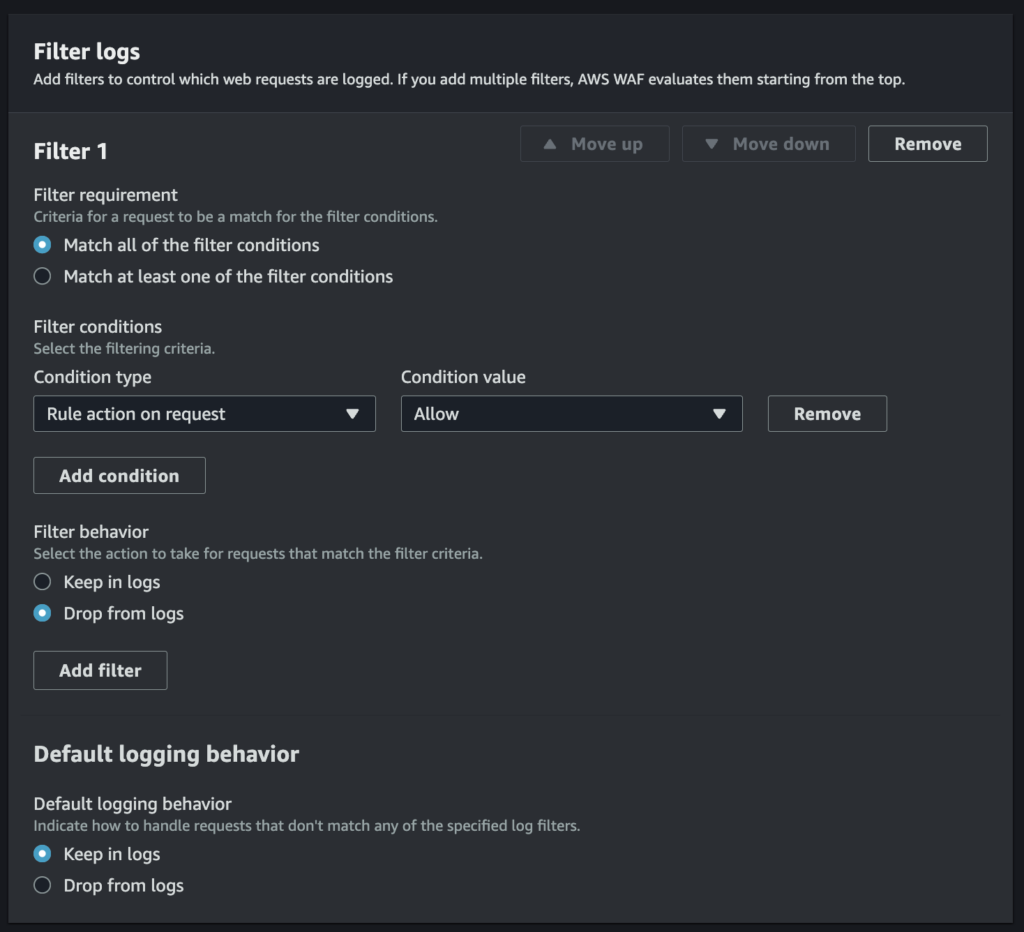The image size is (1024, 932).
Task: Click the 'Rule action on request' text
Action: click(136, 414)
